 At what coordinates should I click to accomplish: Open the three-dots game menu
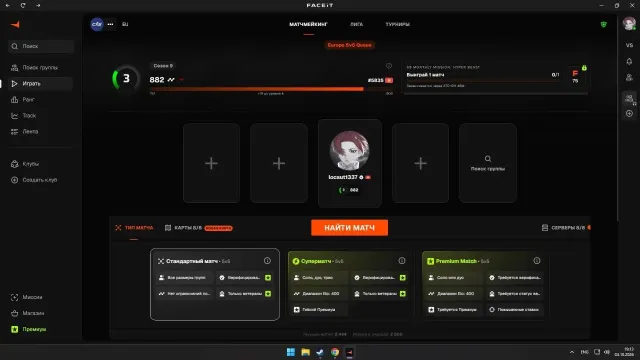click(110, 24)
